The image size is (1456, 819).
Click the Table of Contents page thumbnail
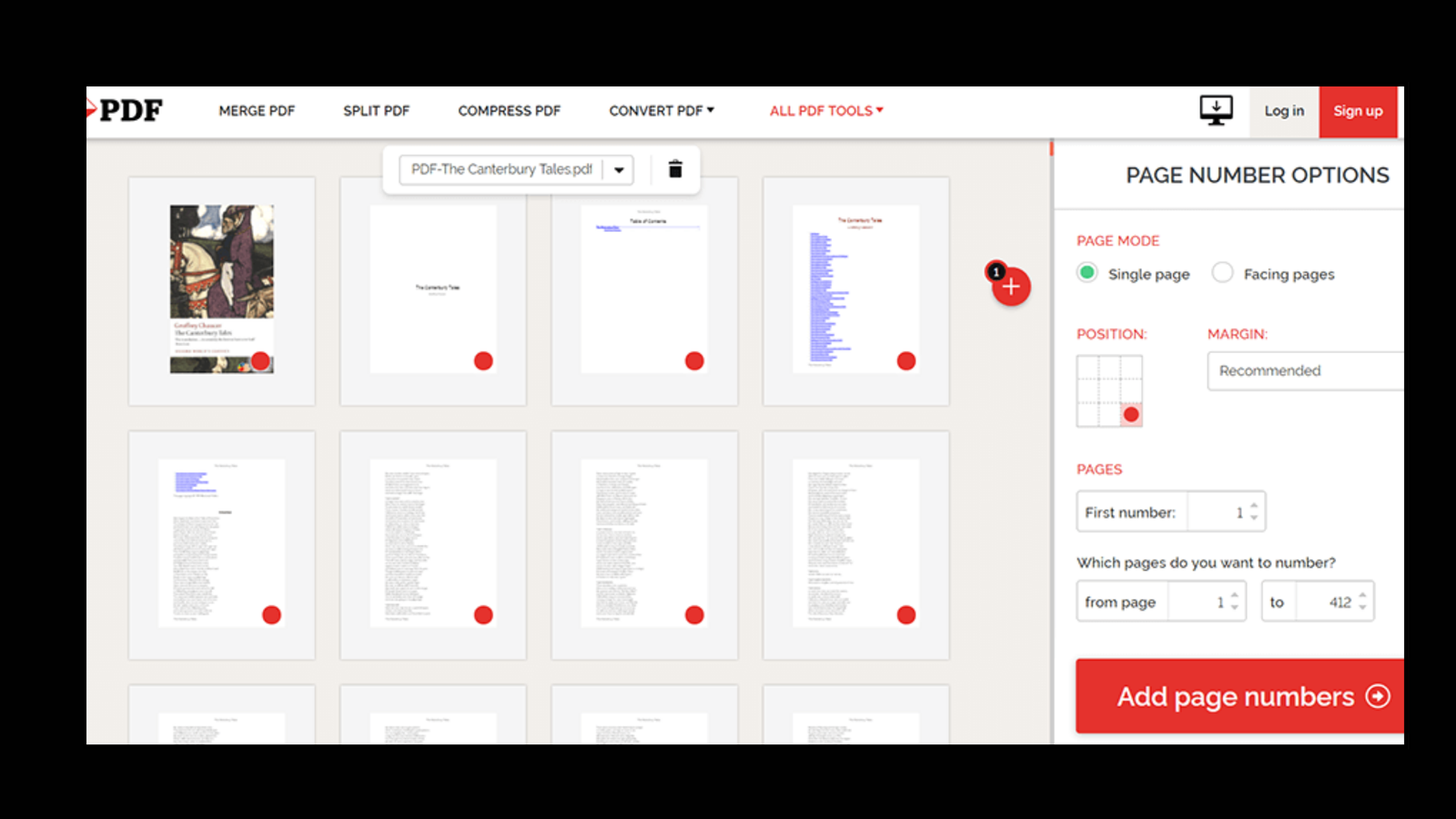[x=643, y=289]
